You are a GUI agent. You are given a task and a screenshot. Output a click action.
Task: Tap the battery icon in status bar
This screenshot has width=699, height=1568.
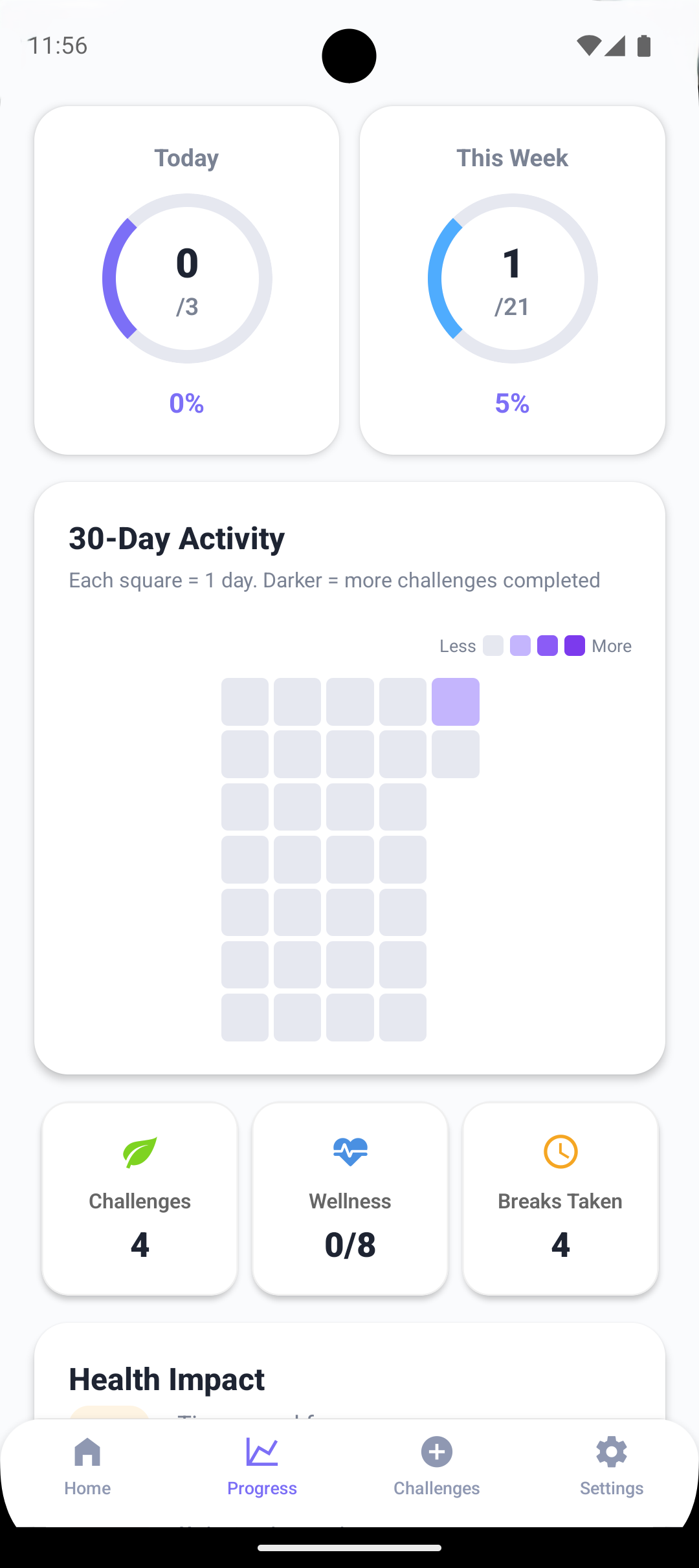(644, 46)
